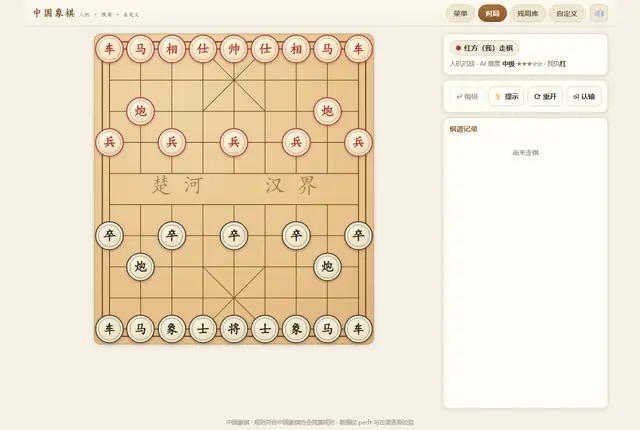Click the 棋谱记录 panel heading
The width and height of the screenshot is (640, 430).
tap(463, 129)
